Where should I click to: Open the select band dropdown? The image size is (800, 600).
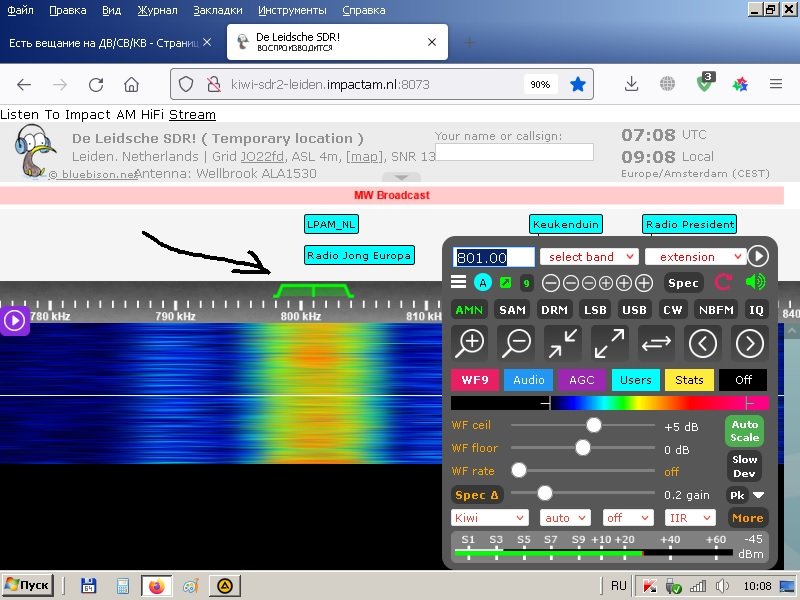pyautogui.click(x=589, y=257)
